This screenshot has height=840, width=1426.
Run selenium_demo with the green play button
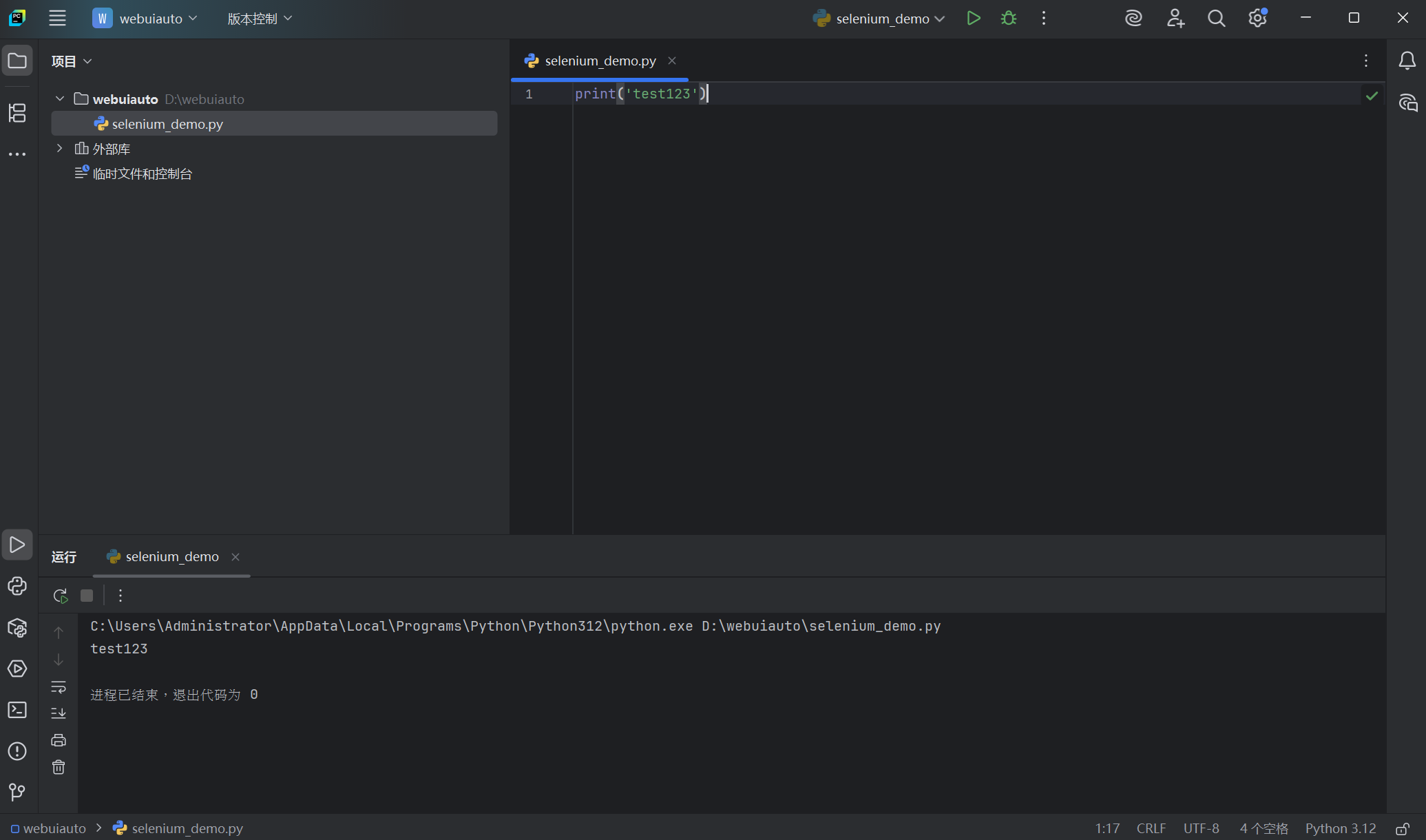click(973, 19)
